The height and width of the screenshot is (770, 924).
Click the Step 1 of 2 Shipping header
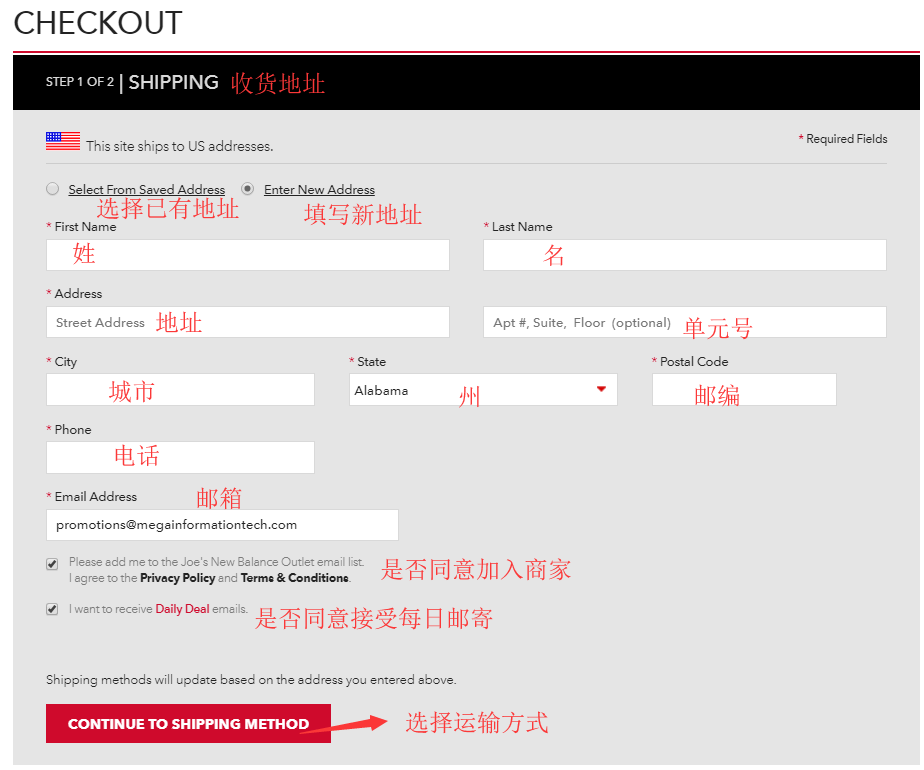pos(132,82)
